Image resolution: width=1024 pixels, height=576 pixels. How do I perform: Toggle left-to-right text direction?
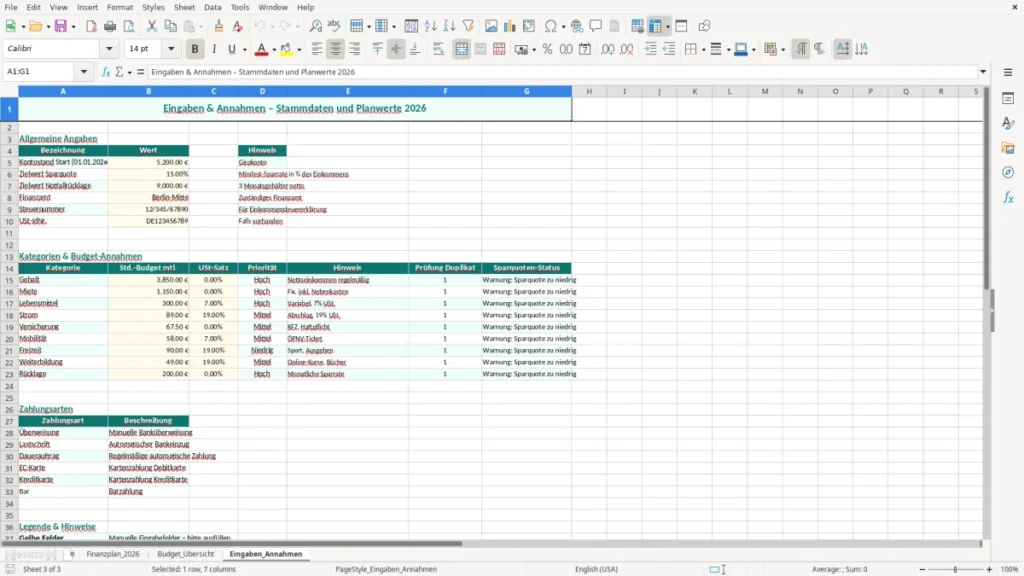[801, 49]
